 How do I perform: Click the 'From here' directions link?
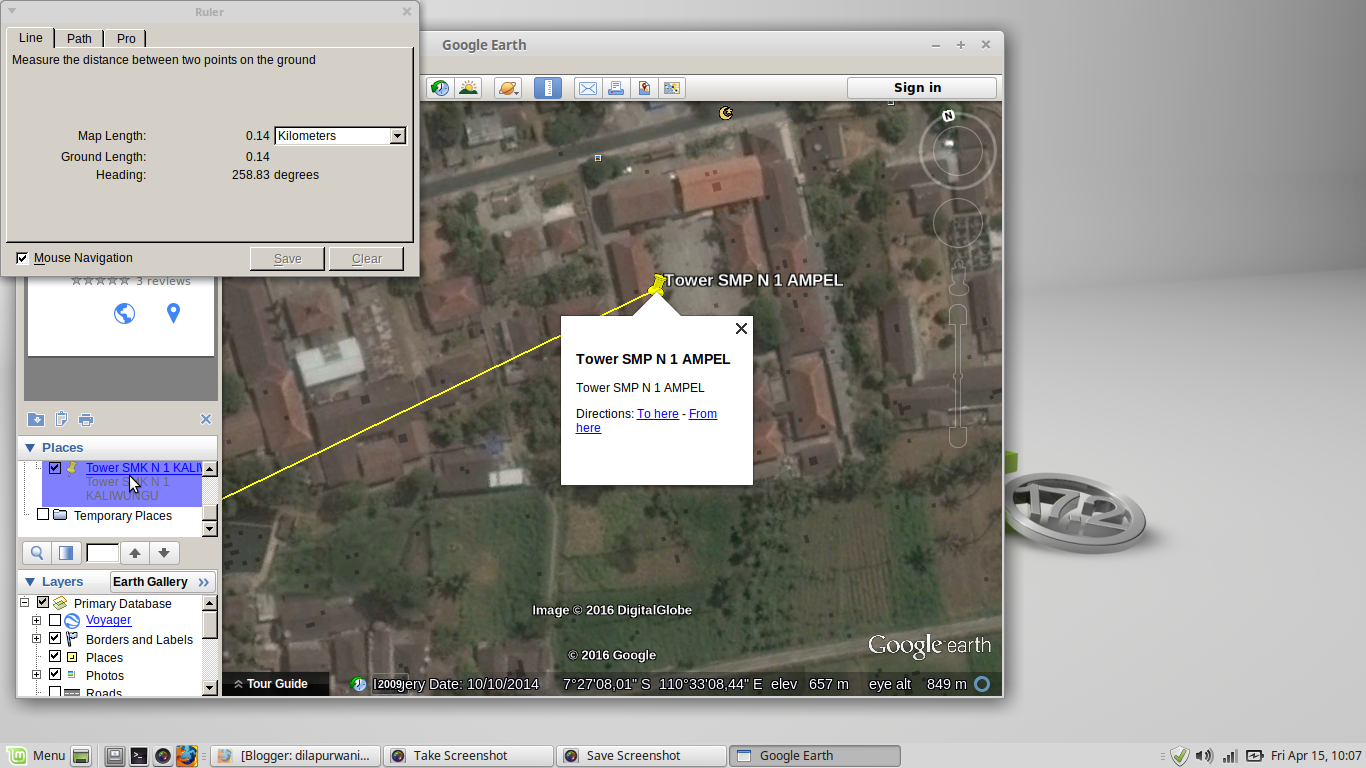(x=646, y=421)
